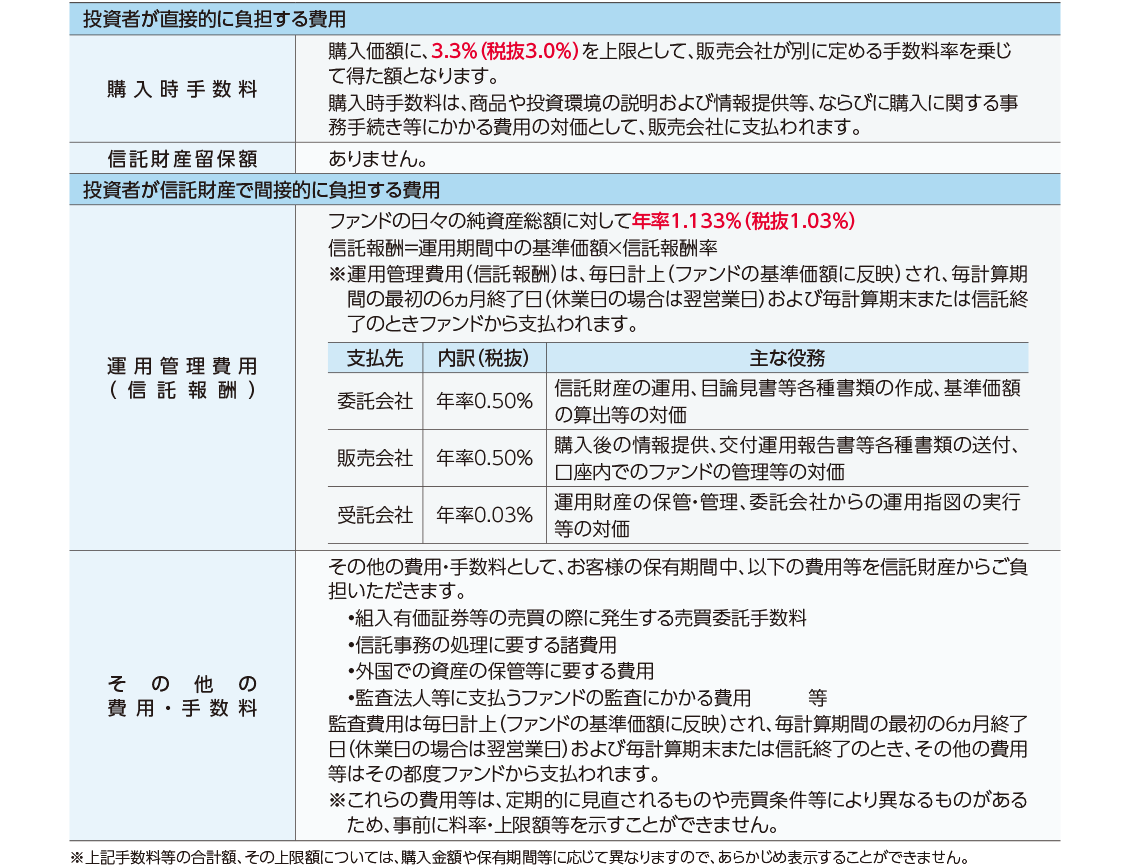The image size is (1130, 866).
Task: Click the header 投資者が信託財産で間接的に負担する費用
Action: 261,189
